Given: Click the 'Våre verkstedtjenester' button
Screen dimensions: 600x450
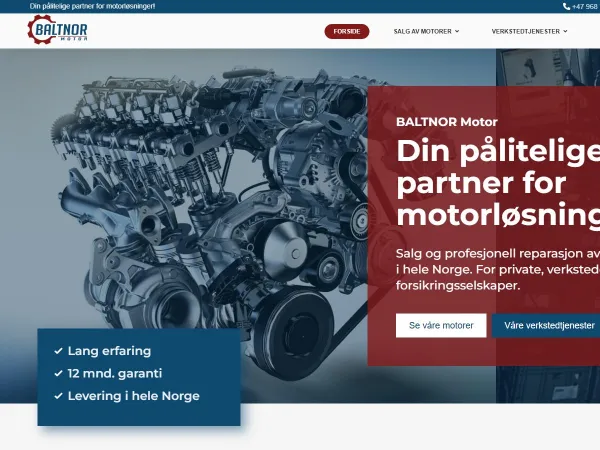Looking at the screenshot, I should pyautogui.click(x=546, y=326).
